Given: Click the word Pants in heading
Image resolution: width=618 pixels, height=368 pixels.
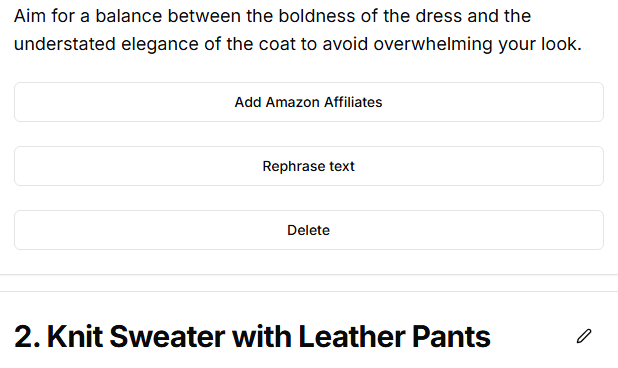Looking at the screenshot, I should (x=451, y=336).
